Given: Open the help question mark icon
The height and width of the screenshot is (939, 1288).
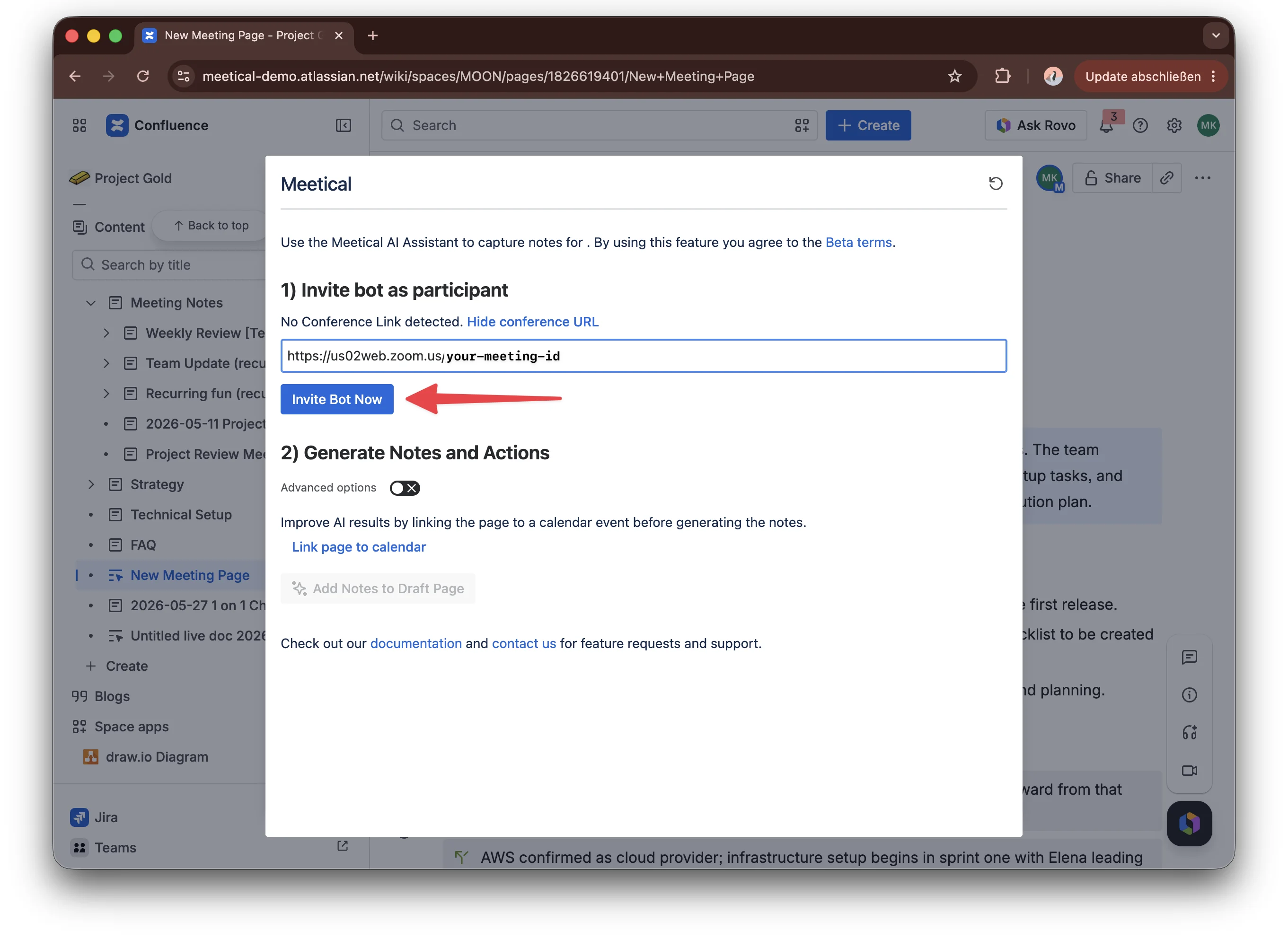Looking at the screenshot, I should click(1140, 125).
